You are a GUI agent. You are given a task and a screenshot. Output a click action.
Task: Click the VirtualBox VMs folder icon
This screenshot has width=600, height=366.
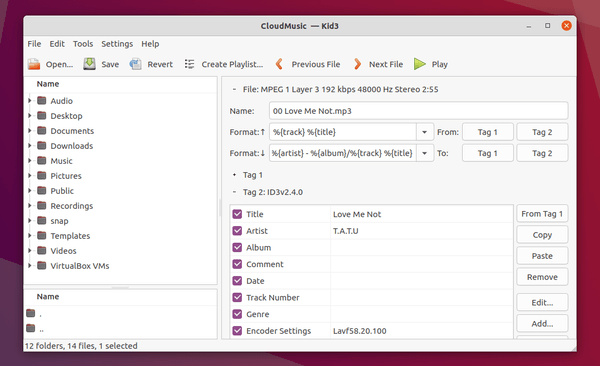coord(42,266)
